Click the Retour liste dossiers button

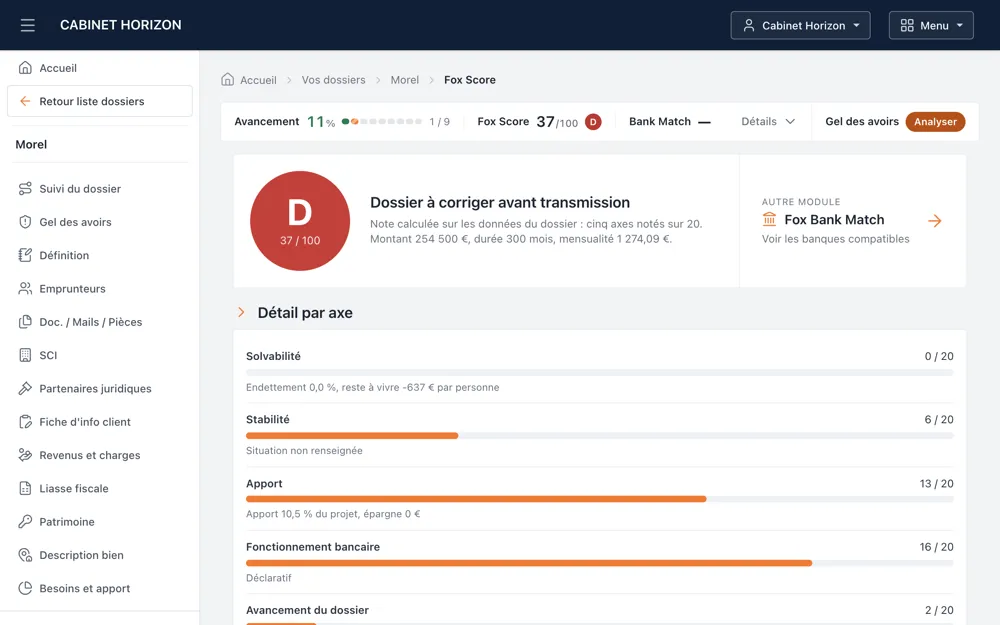coord(99,101)
